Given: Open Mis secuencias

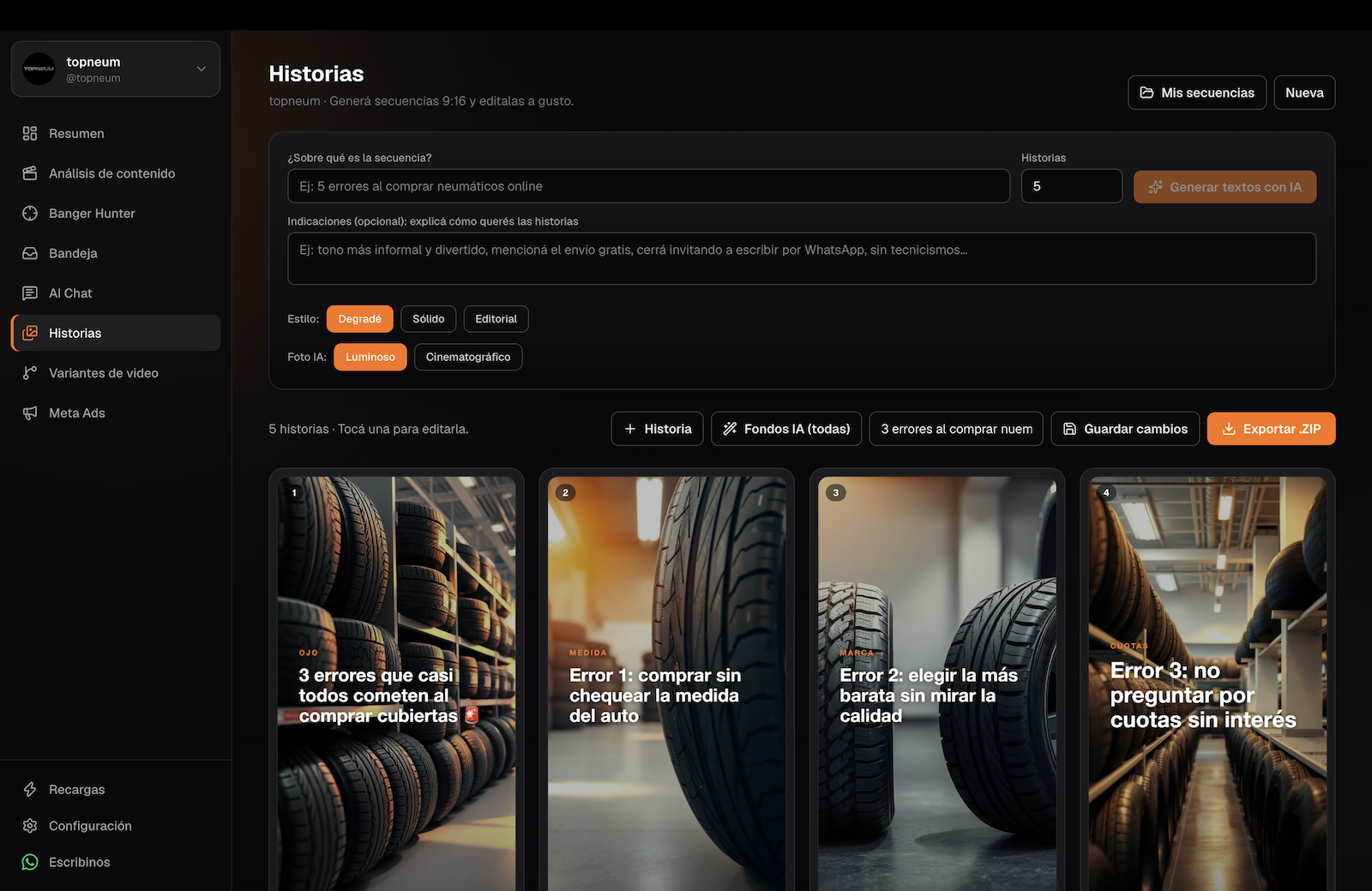Looking at the screenshot, I should (x=1197, y=93).
